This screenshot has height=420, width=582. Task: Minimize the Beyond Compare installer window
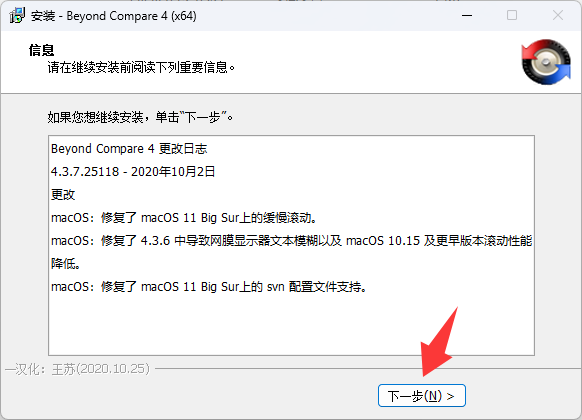[467, 16]
